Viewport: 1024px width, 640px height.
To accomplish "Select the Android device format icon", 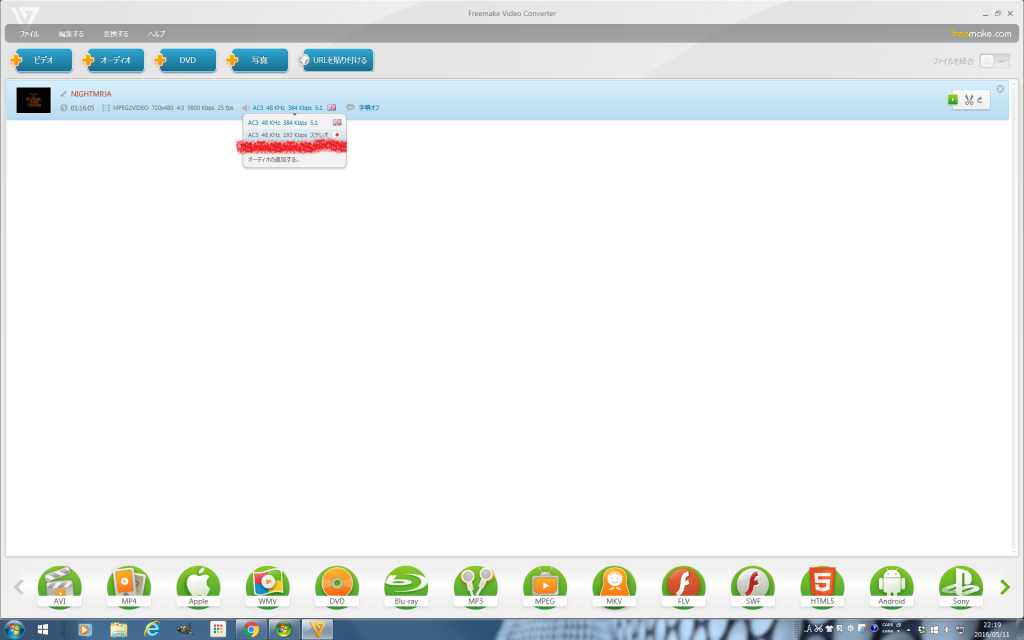I will click(891, 586).
